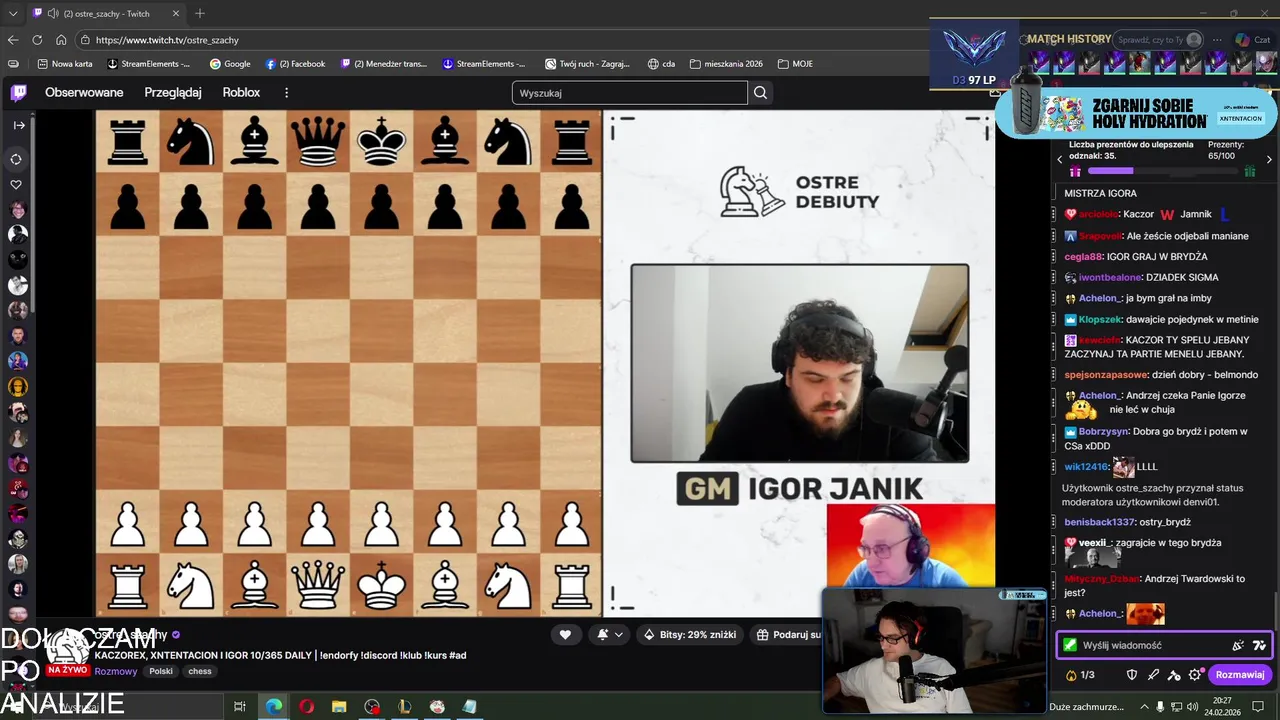Image resolution: width=1280 pixels, height=720 pixels.
Task: Open tab list chevron at top-left
Action: (13, 13)
